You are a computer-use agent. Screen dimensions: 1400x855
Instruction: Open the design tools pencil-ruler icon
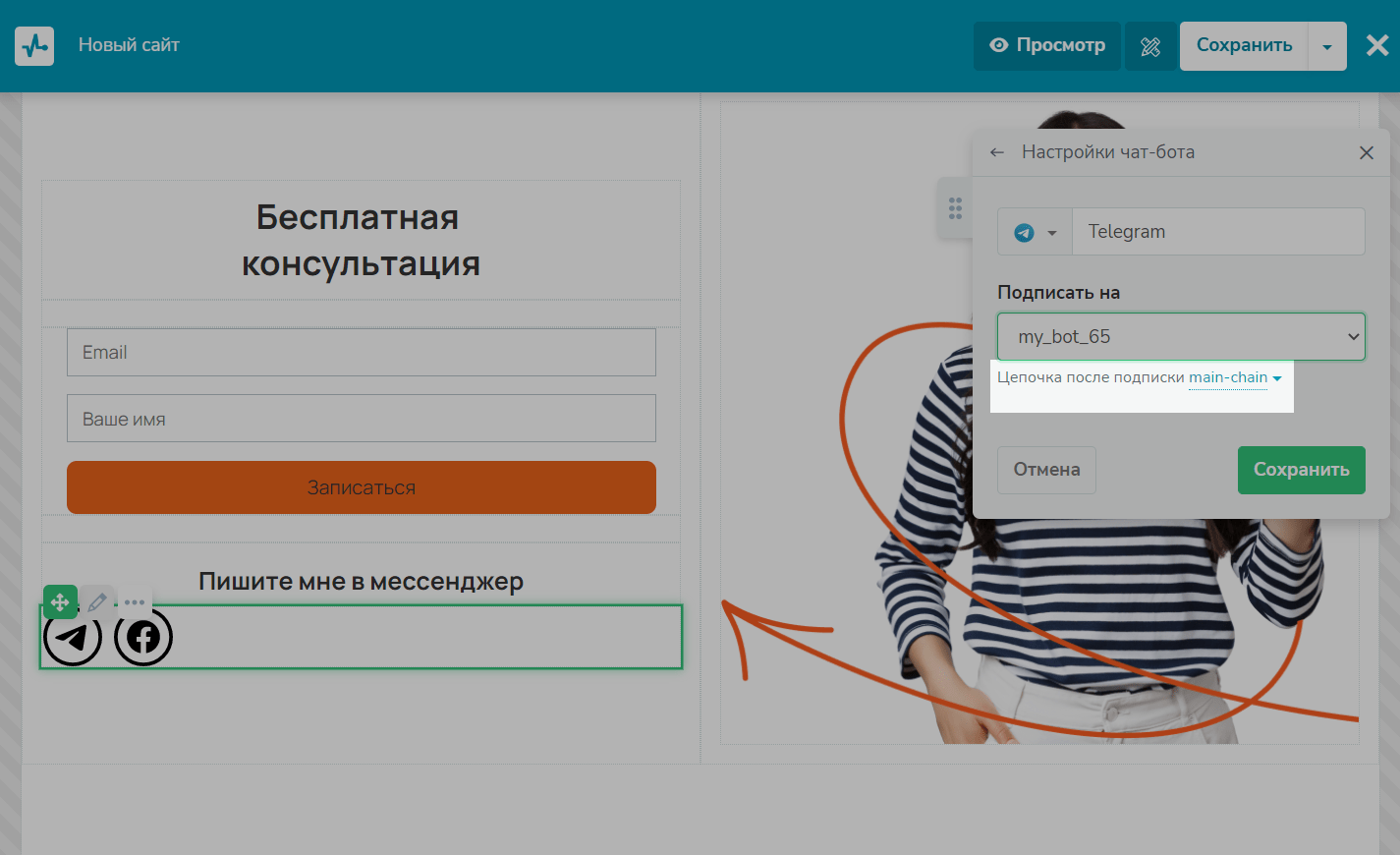point(1150,46)
